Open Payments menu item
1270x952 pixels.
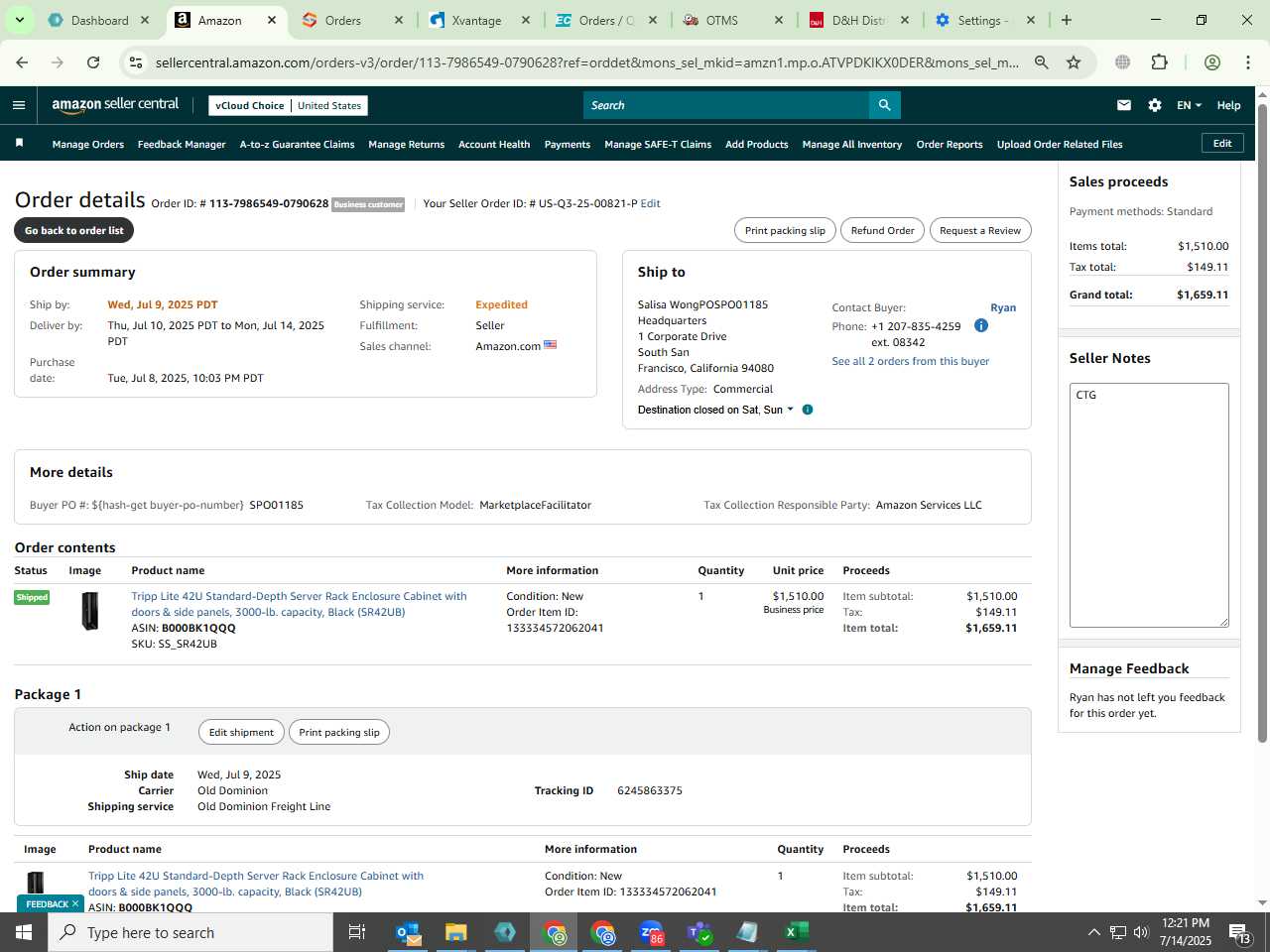pos(568,145)
